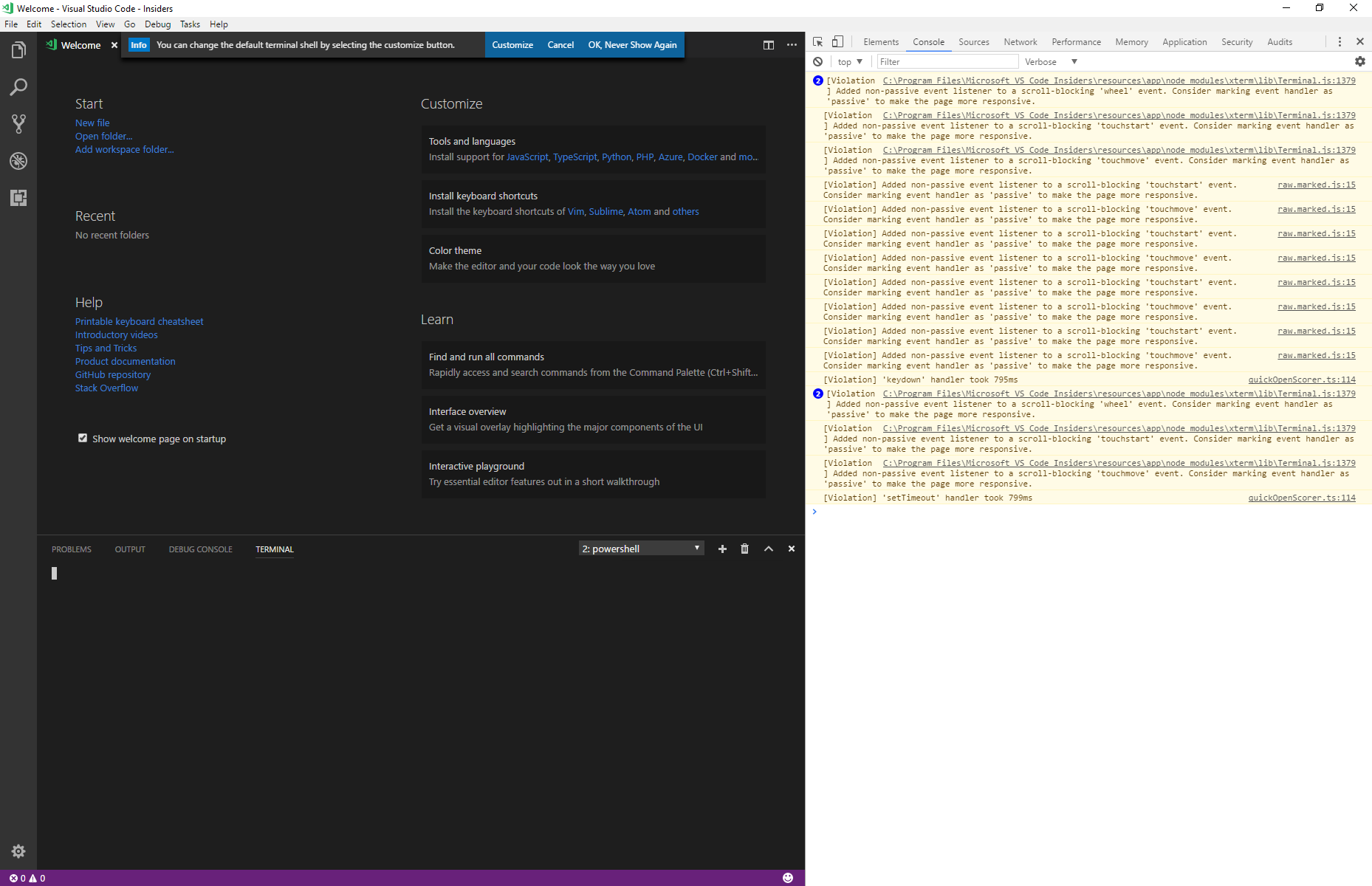1372x886 pixels.
Task: Click inside the console Filter field
Action: coord(947,61)
